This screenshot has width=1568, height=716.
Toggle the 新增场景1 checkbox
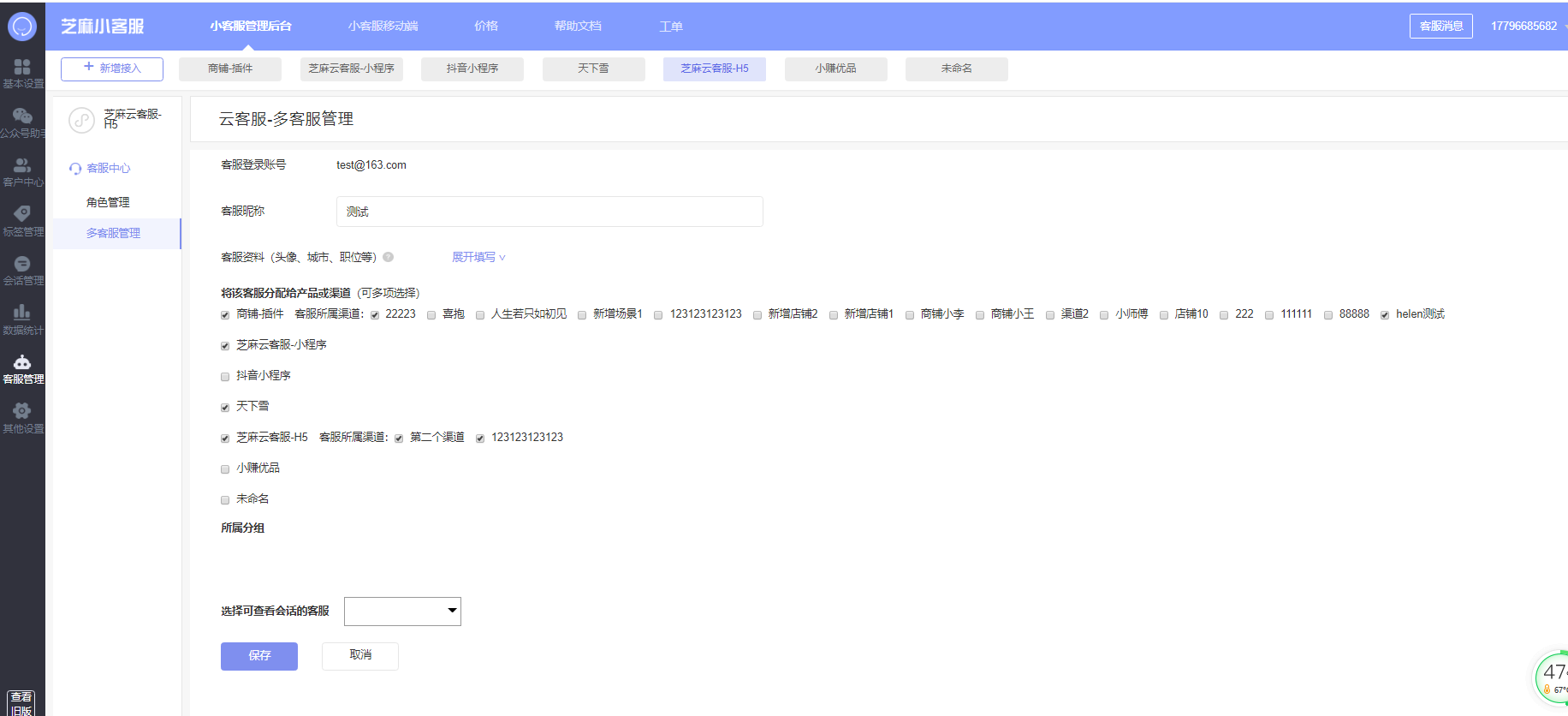click(x=582, y=315)
